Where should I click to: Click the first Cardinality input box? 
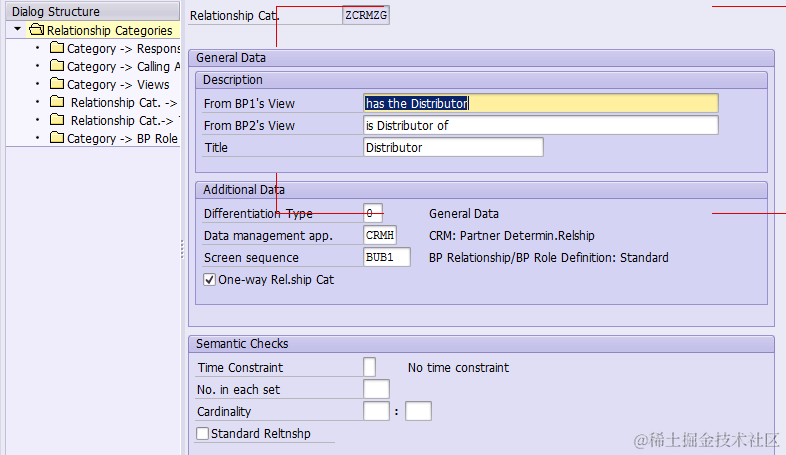pyautogui.click(x=376, y=411)
